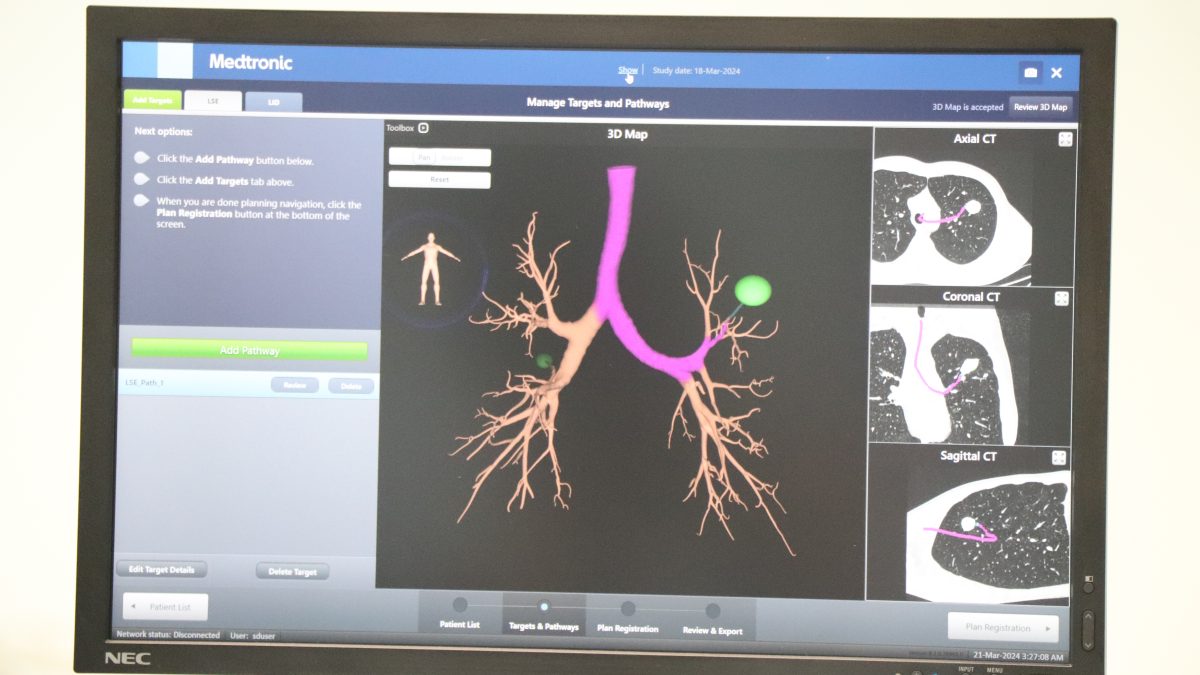Click the human body orientation figure
Image resolution: width=1200 pixels, height=675 pixels.
(x=431, y=269)
